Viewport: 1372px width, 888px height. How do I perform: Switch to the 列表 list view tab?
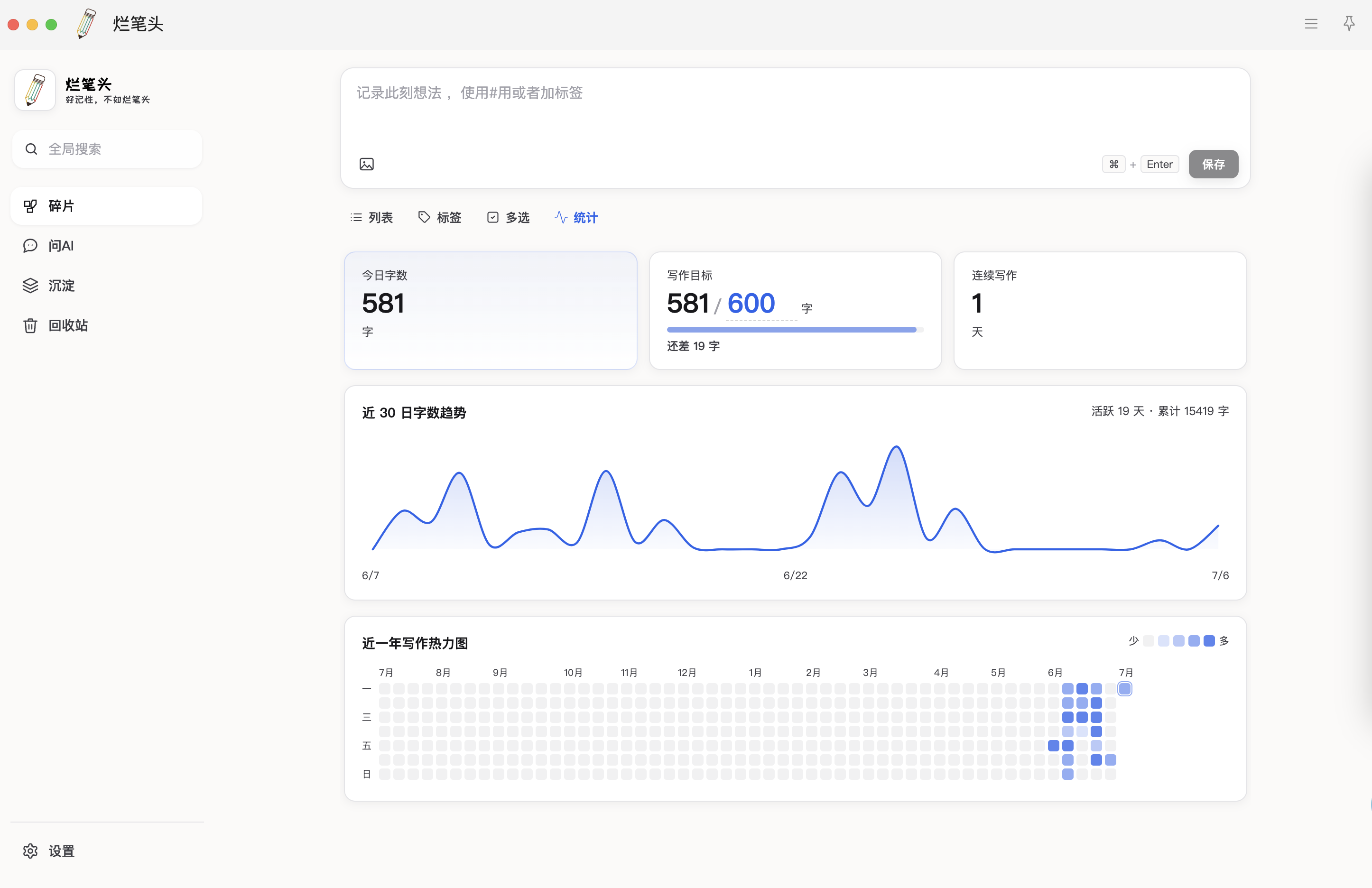pos(372,217)
